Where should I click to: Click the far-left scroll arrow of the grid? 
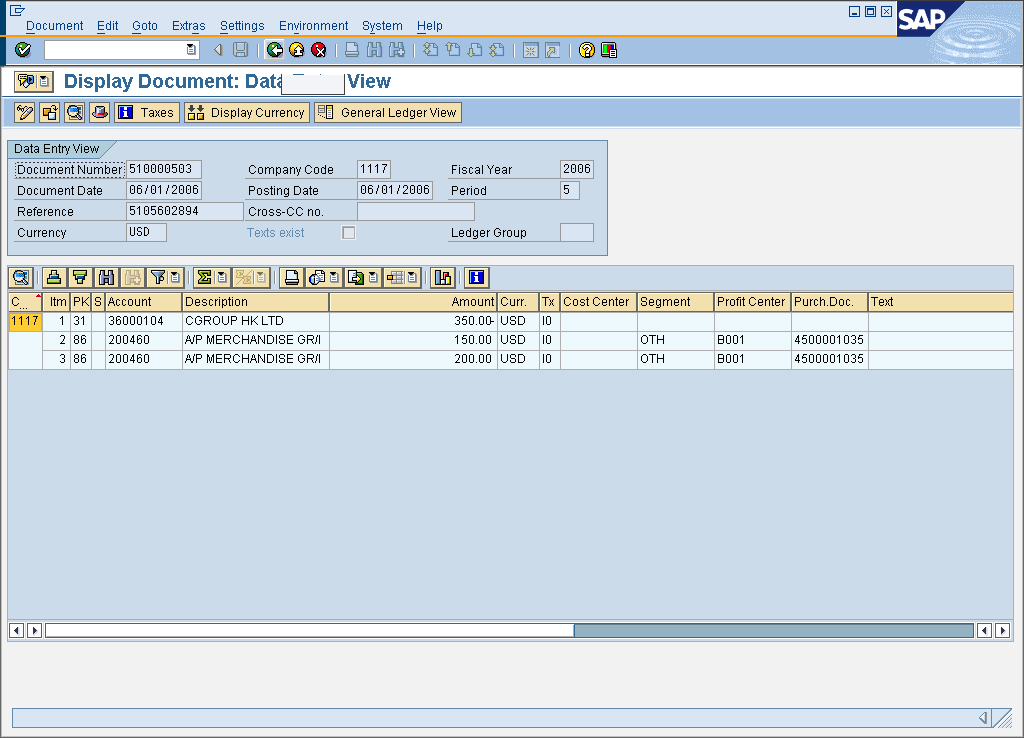click(17, 630)
